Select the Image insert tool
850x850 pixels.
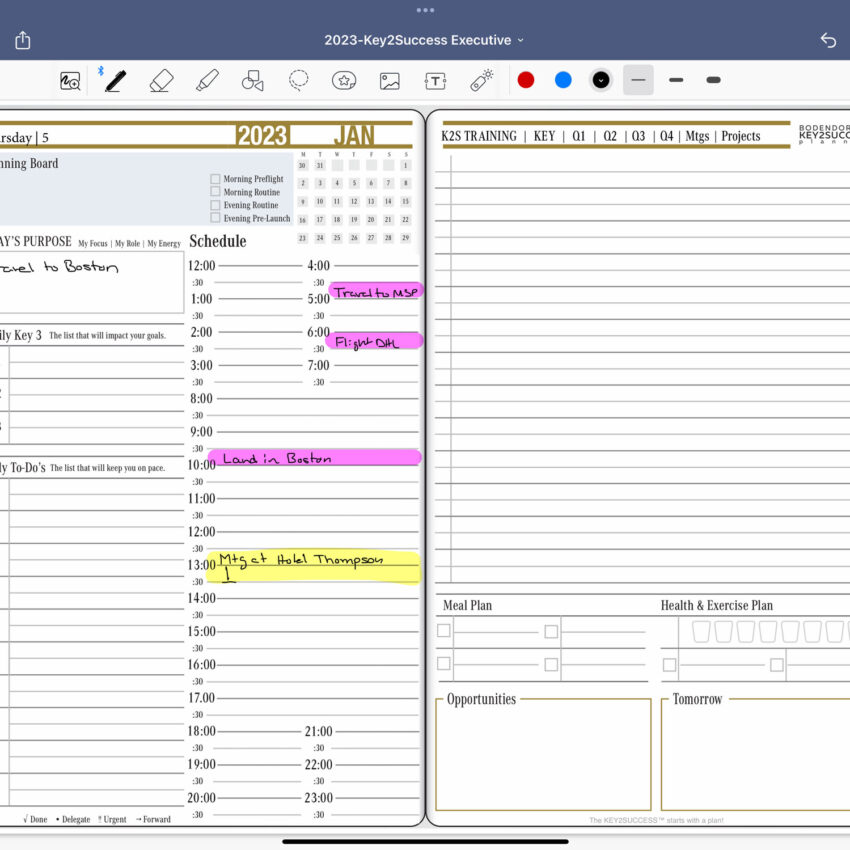pyautogui.click(x=390, y=81)
